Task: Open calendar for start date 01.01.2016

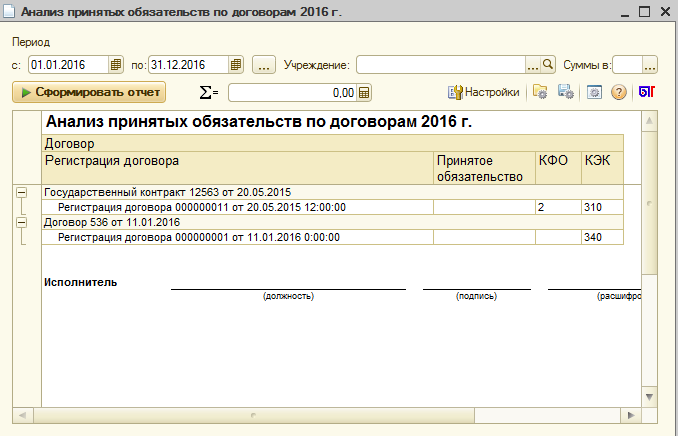Action: click(x=115, y=65)
